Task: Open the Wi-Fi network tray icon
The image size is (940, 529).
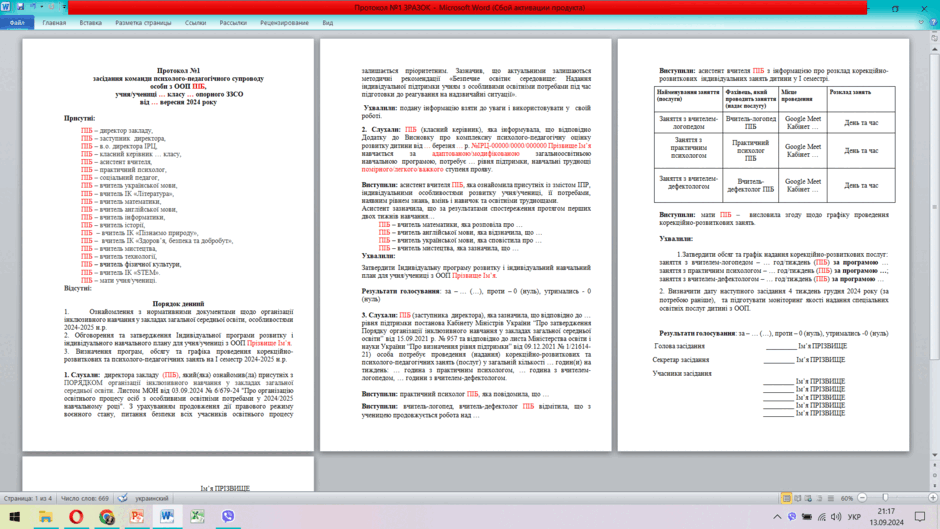Action: 822,516
